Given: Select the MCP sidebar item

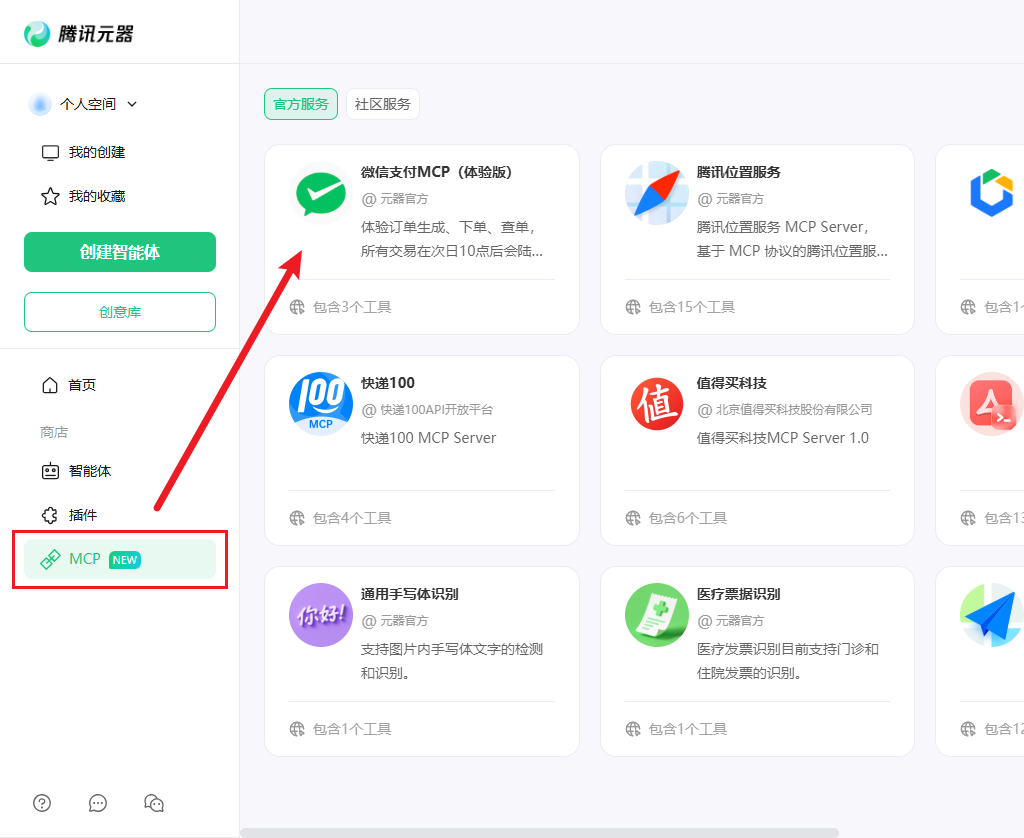Looking at the screenshot, I should 120,559.
